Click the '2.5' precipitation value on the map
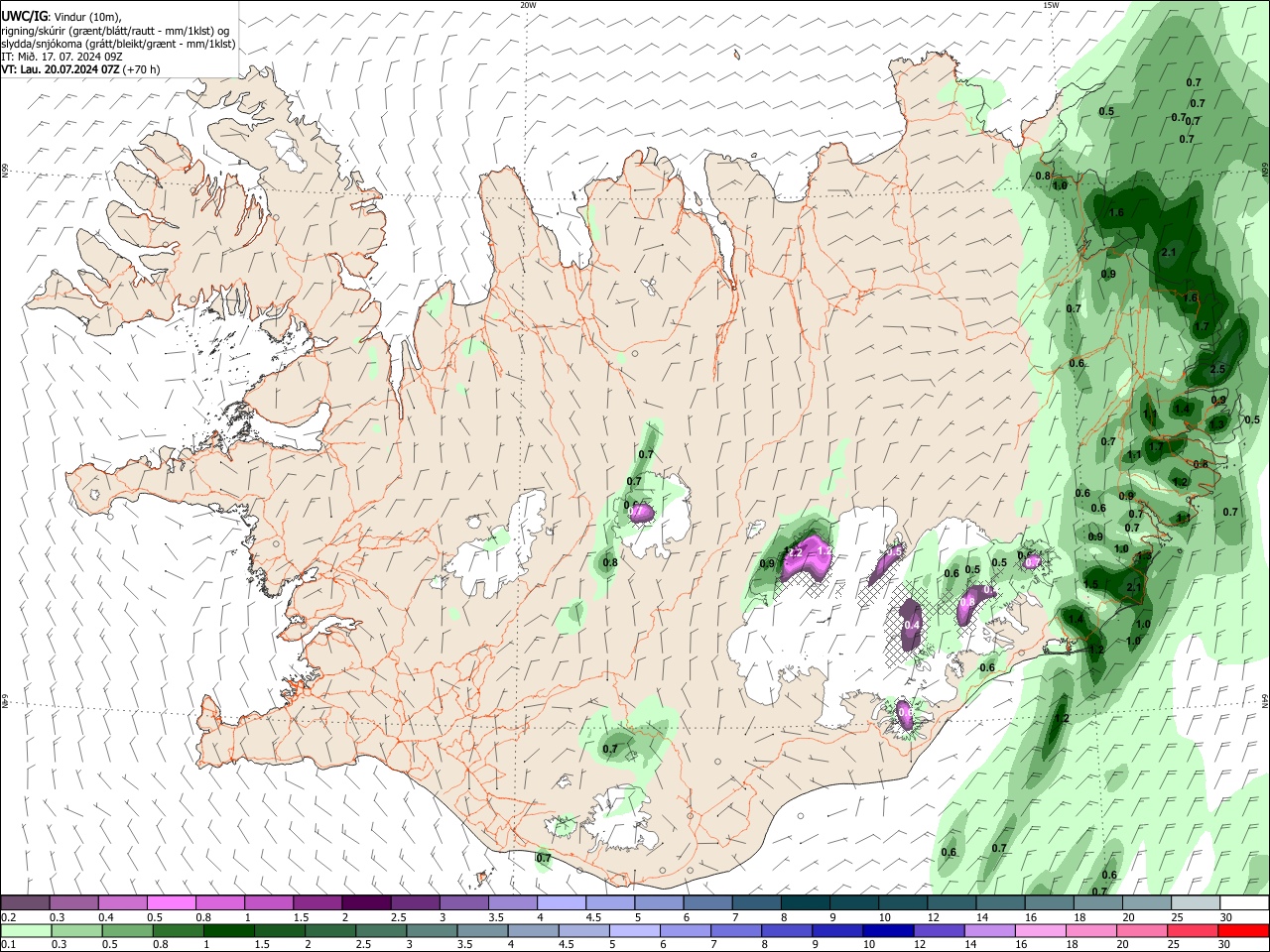The image size is (1270, 952). [x=1218, y=369]
